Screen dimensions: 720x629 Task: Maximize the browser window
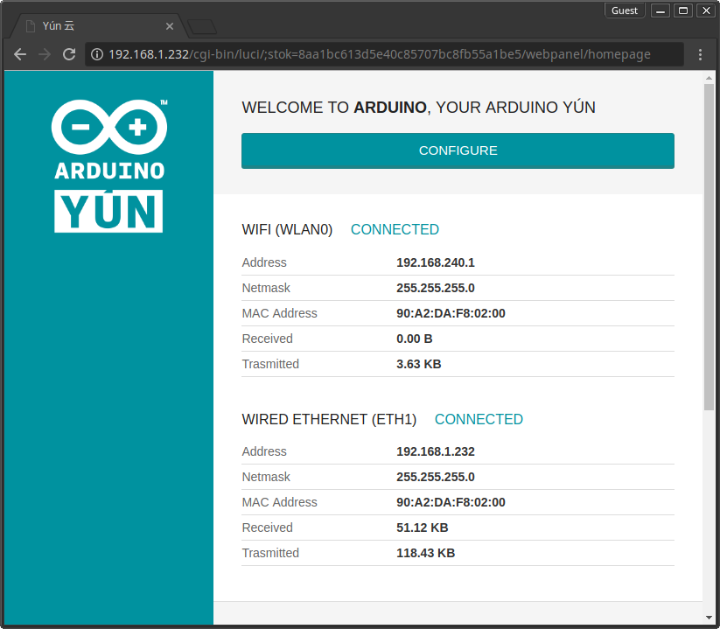pyautogui.click(x=683, y=10)
